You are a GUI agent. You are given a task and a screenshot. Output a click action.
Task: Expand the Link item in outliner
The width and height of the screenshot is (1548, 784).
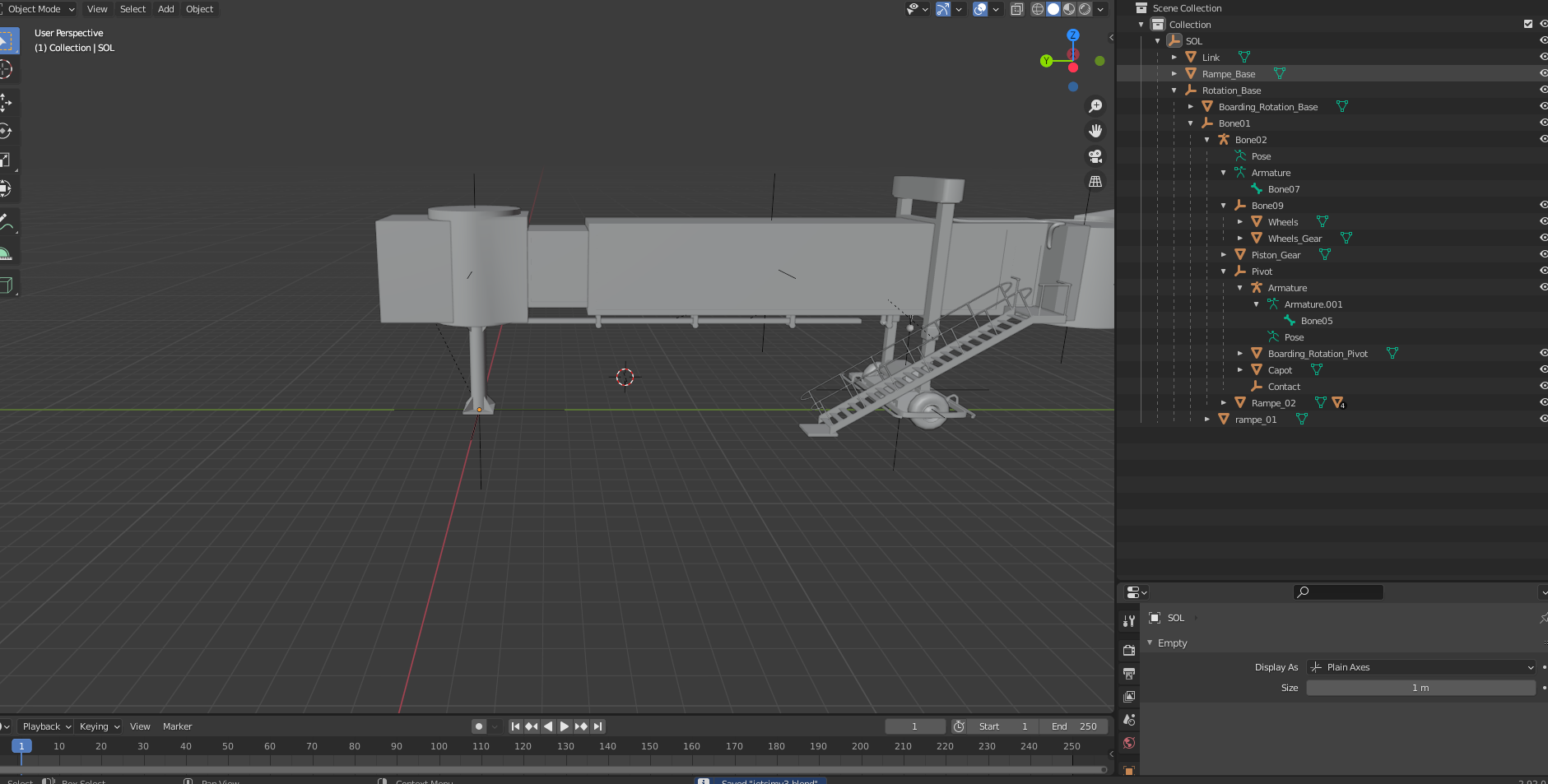point(1174,58)
